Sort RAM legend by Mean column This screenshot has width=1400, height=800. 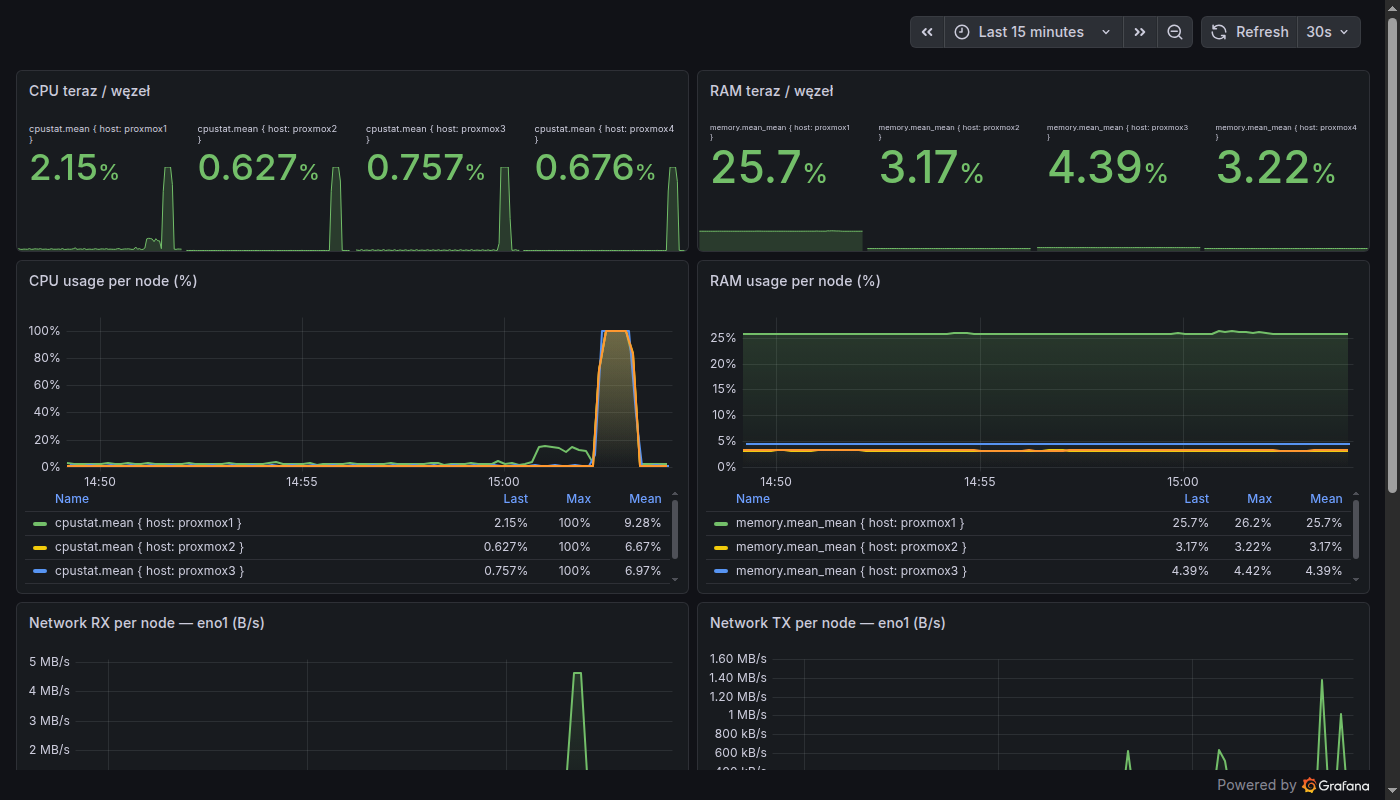click(1326, 499)
